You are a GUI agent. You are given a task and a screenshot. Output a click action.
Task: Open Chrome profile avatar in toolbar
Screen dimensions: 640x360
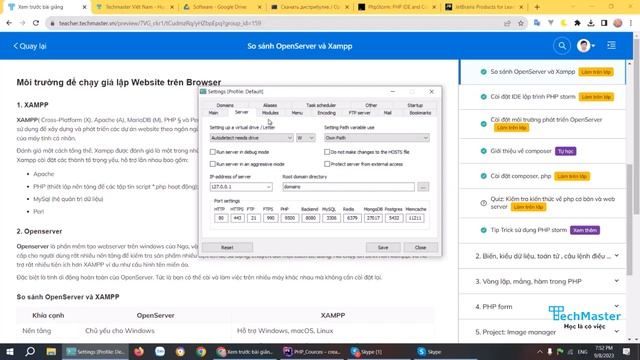pyautogui.click(x=618, y=23)
